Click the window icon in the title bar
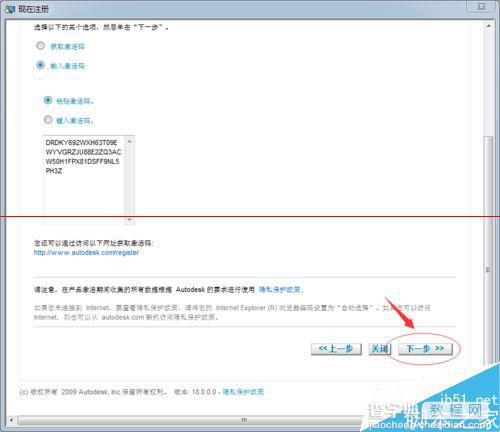 pos(9,9)
